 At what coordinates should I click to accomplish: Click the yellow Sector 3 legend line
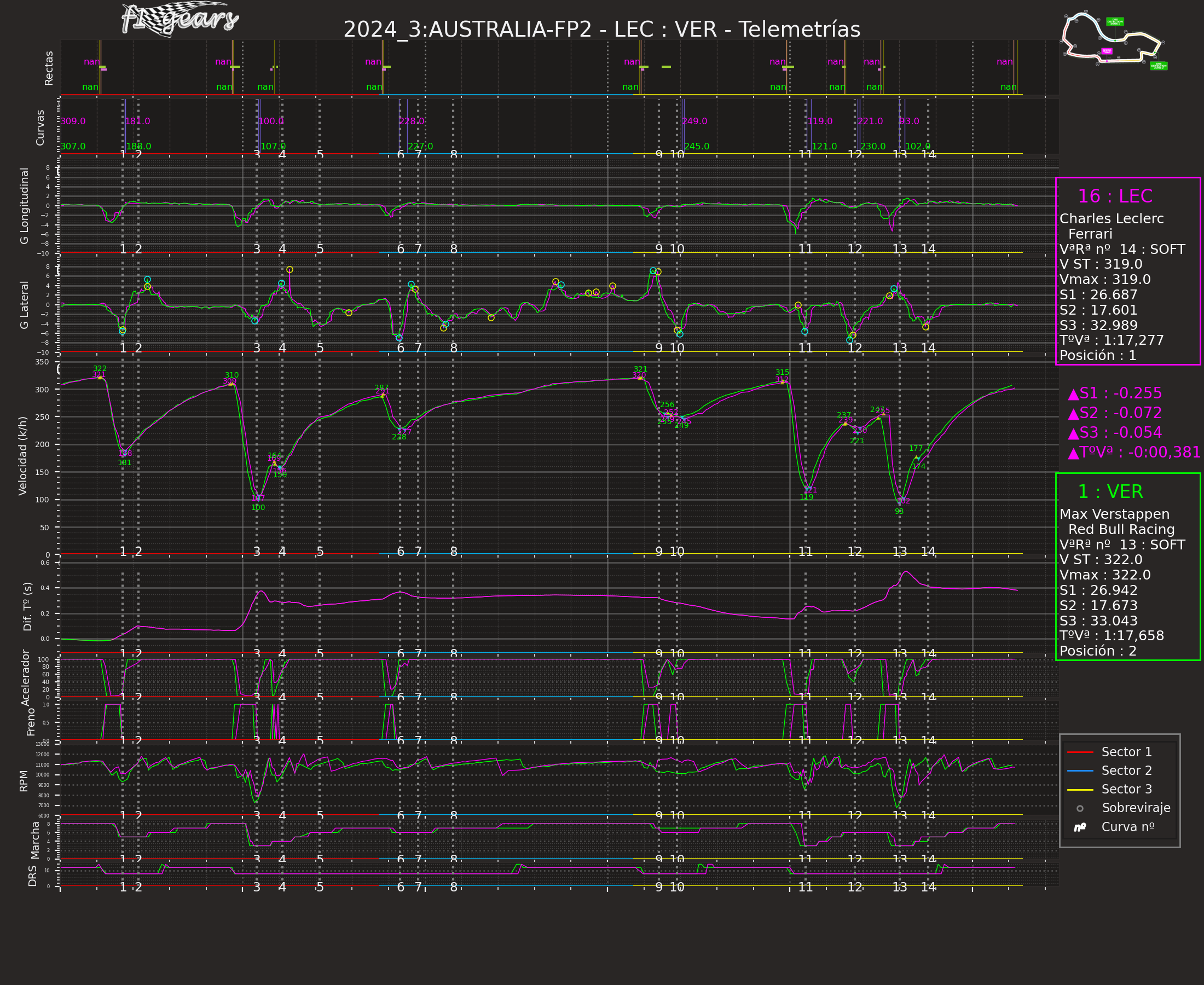tap(1080, 790)
